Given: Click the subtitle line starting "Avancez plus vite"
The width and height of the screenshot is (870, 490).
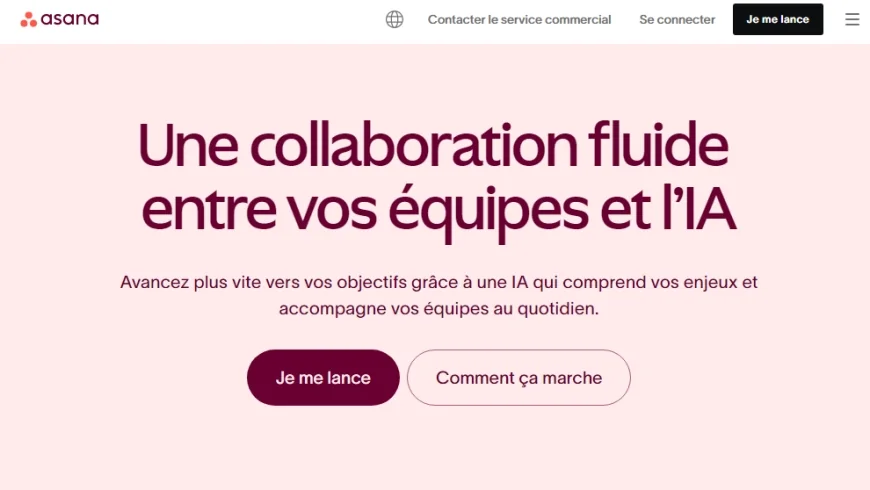Looking at the screenshot, I should coord(438,282).
